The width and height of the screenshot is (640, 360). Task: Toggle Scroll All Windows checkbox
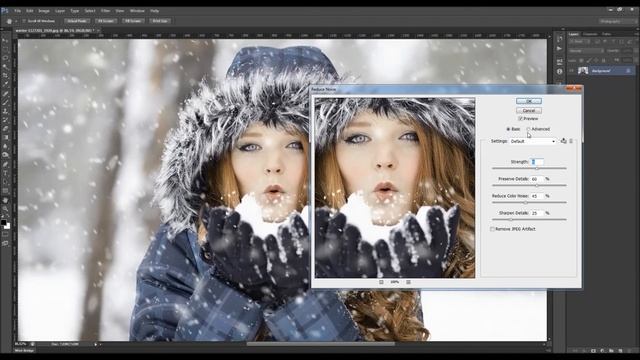click(x=24, y=21)
